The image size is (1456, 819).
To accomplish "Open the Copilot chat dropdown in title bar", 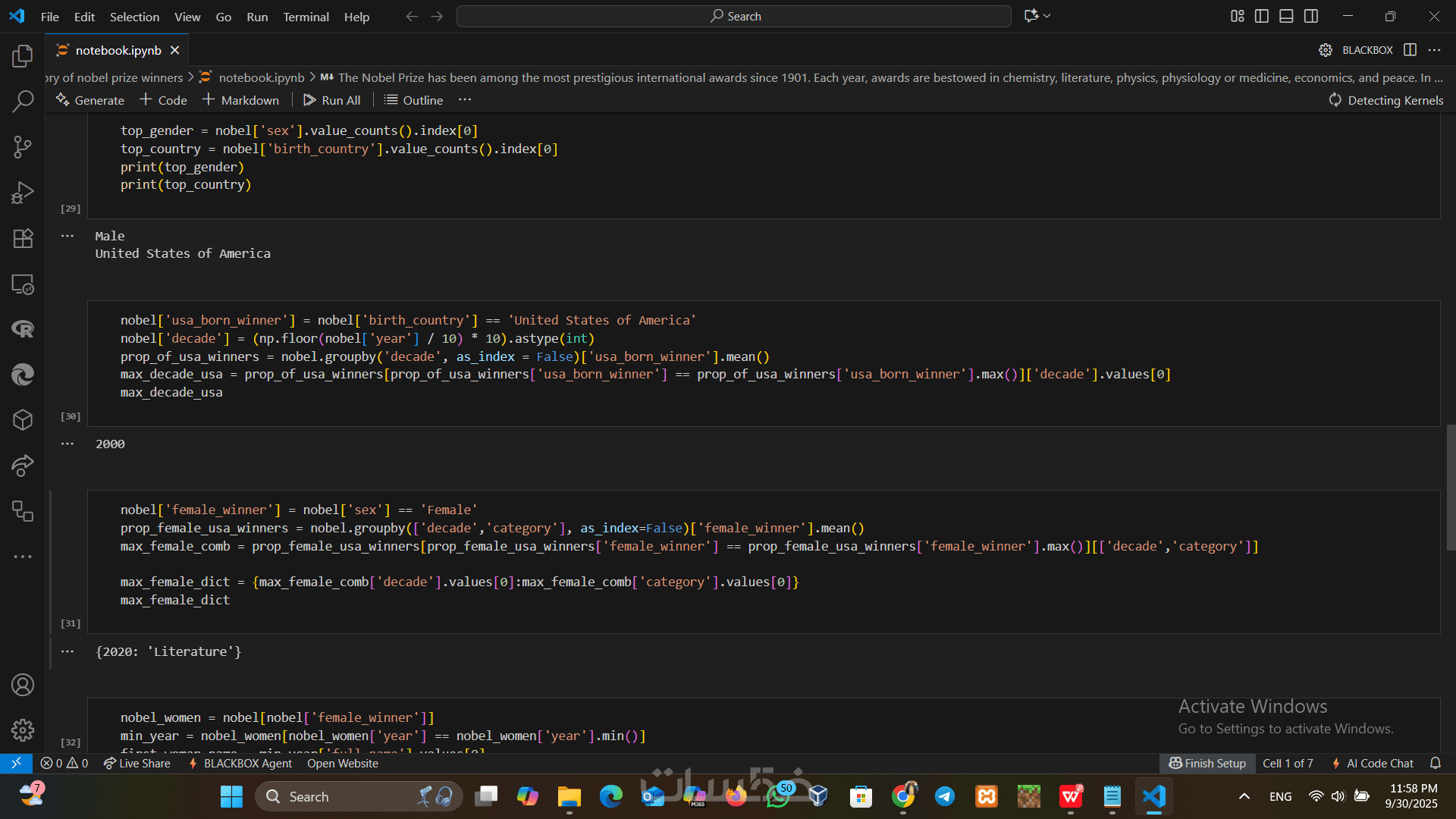I will (1047, 16).
